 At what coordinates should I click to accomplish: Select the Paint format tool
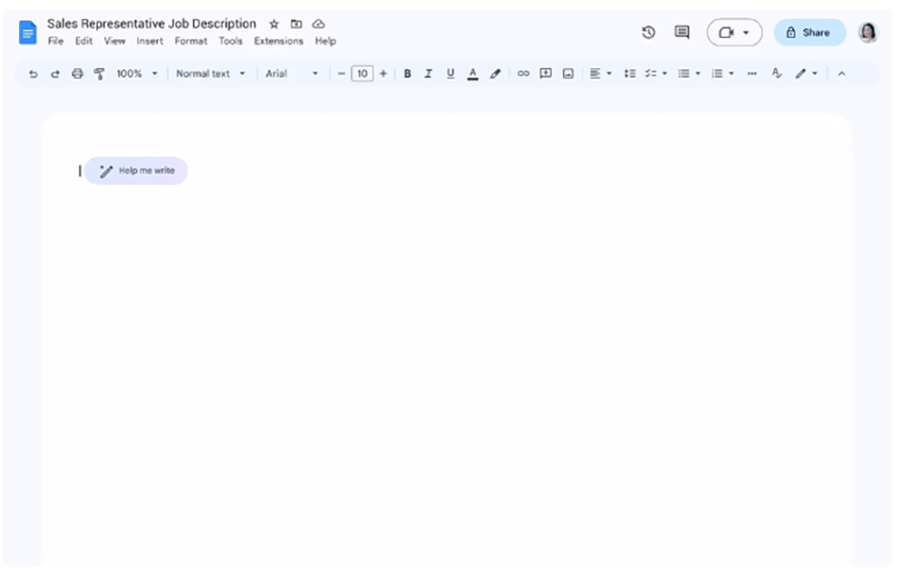tap(99, 74)
